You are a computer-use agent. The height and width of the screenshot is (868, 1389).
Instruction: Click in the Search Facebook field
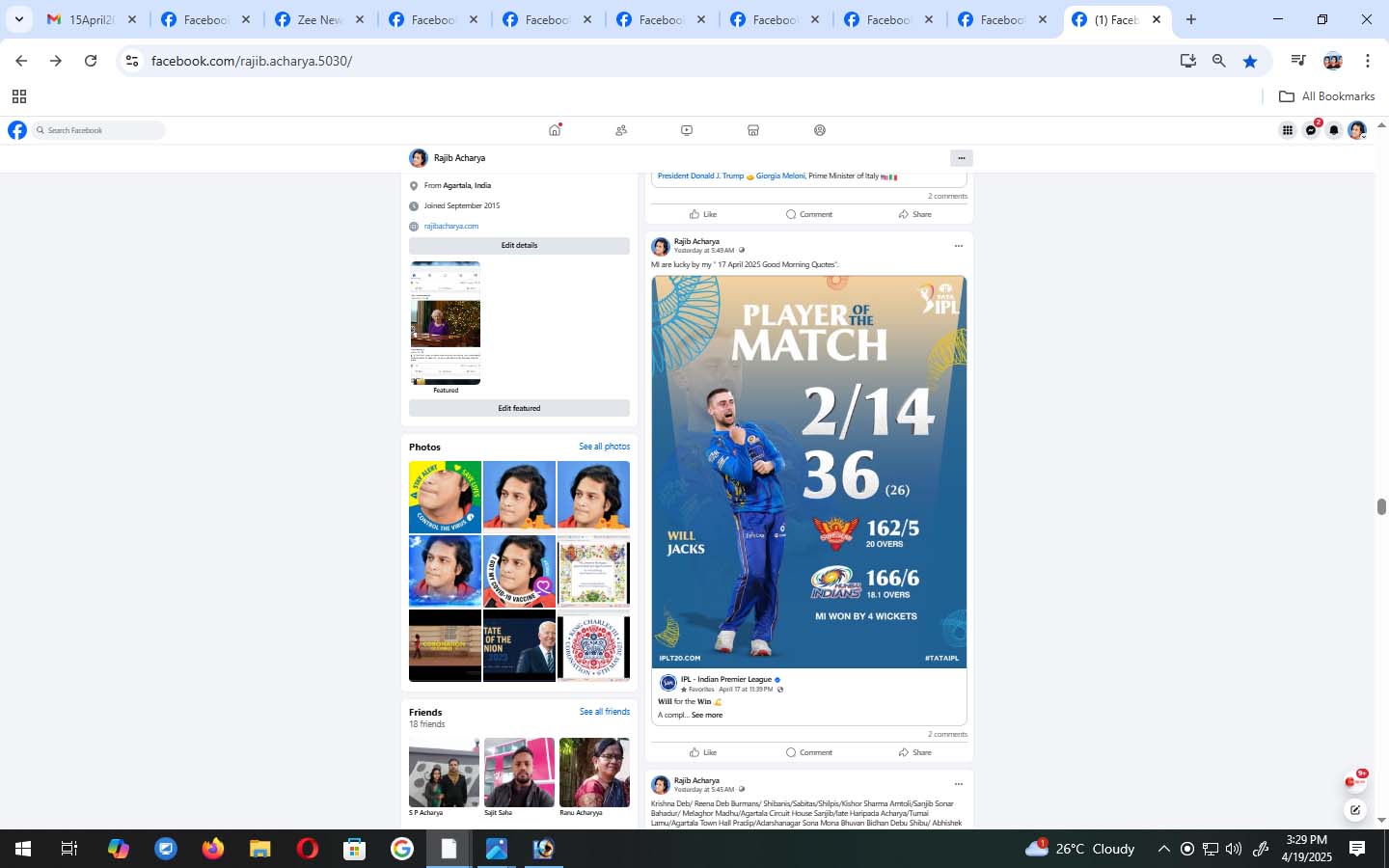click(98, 130)
